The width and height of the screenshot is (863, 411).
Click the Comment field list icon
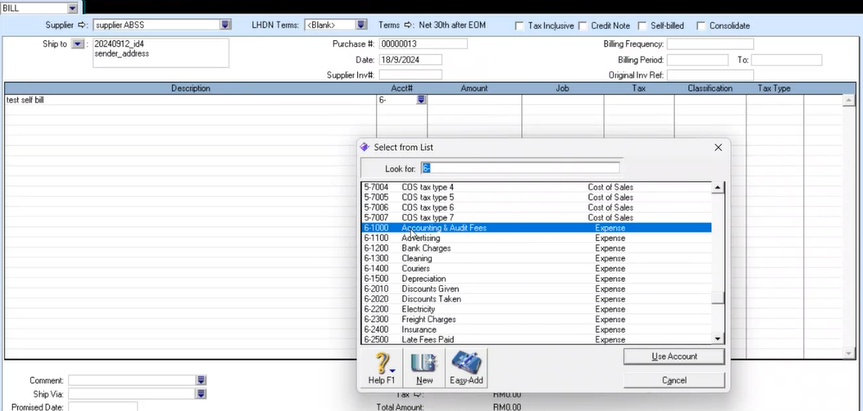[201, 380]
